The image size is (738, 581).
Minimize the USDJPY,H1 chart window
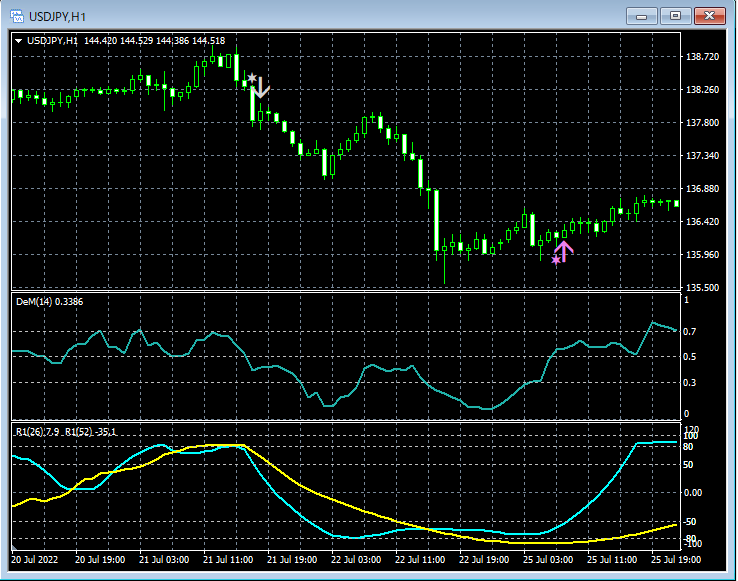641,15
